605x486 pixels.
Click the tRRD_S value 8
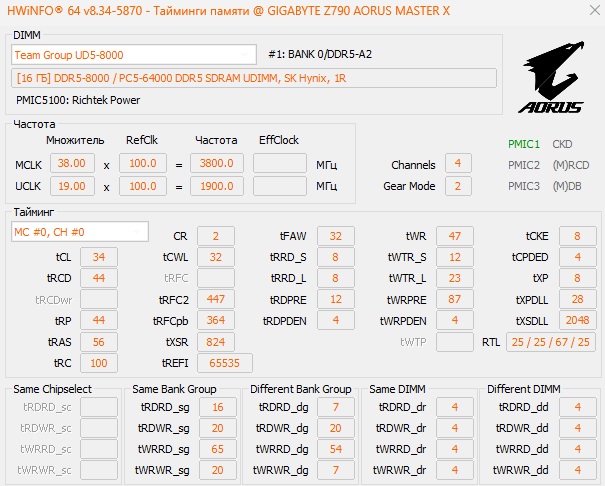tap(336, 257)
